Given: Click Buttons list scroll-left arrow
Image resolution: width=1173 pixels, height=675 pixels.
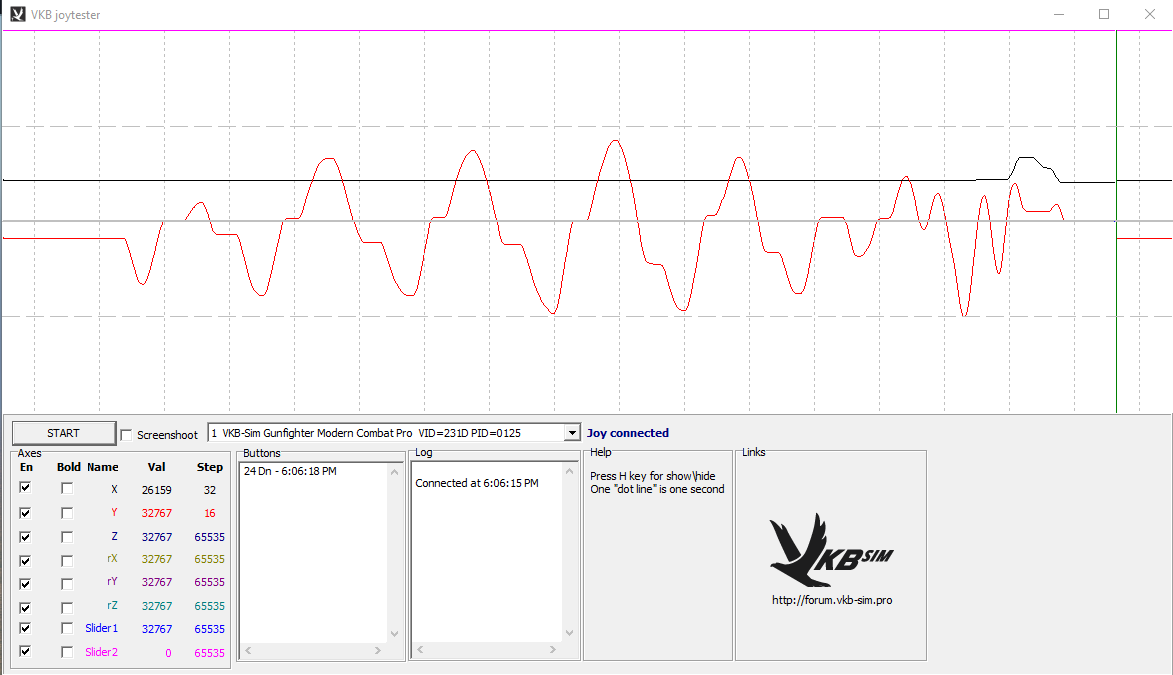Looking at the screenshot, I should click(250, 651).
